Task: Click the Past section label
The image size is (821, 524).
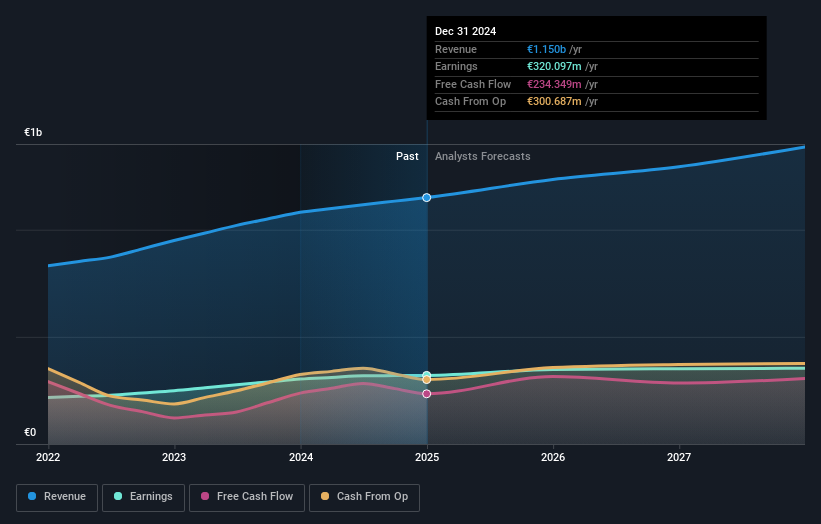Action: click(x=407, y=156)
